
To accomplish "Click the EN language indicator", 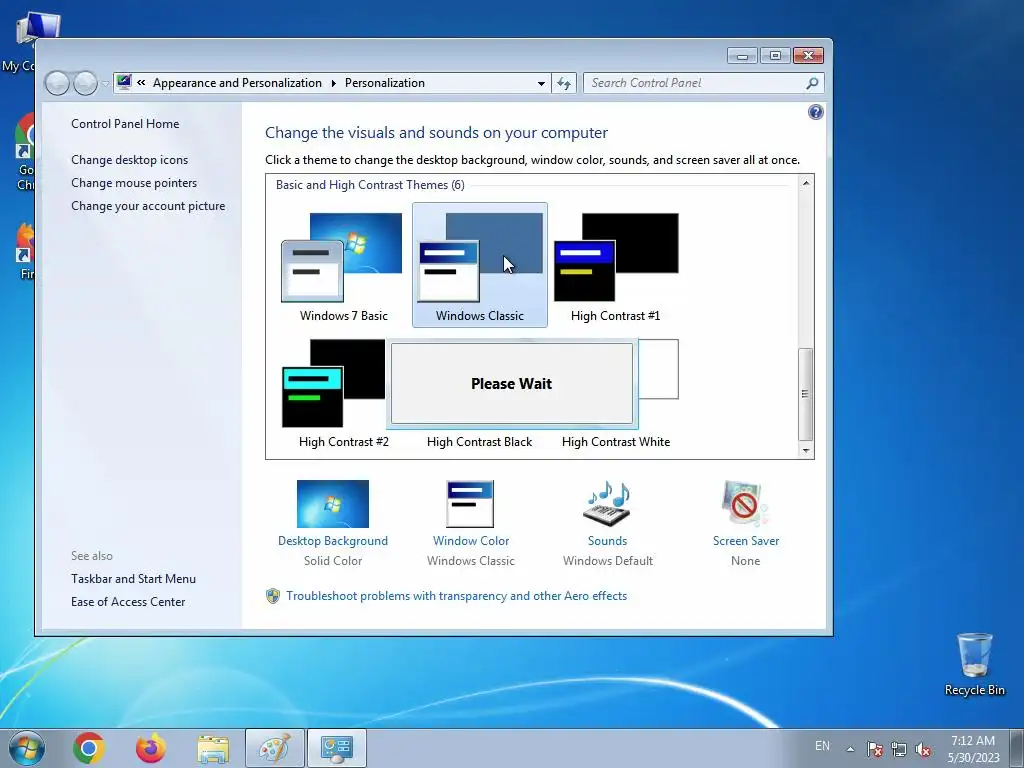I will [822, 746].
